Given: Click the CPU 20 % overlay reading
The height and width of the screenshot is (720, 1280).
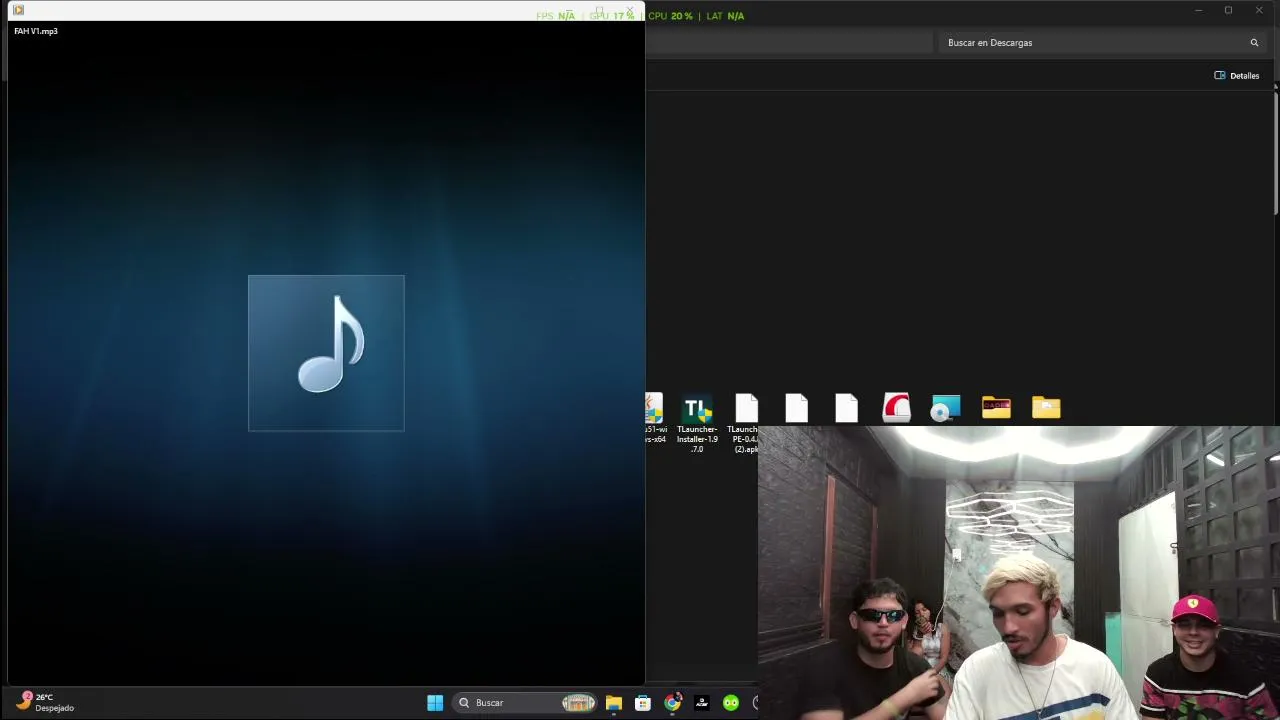Looking at the screenshot, I should (x=670, y=16).
